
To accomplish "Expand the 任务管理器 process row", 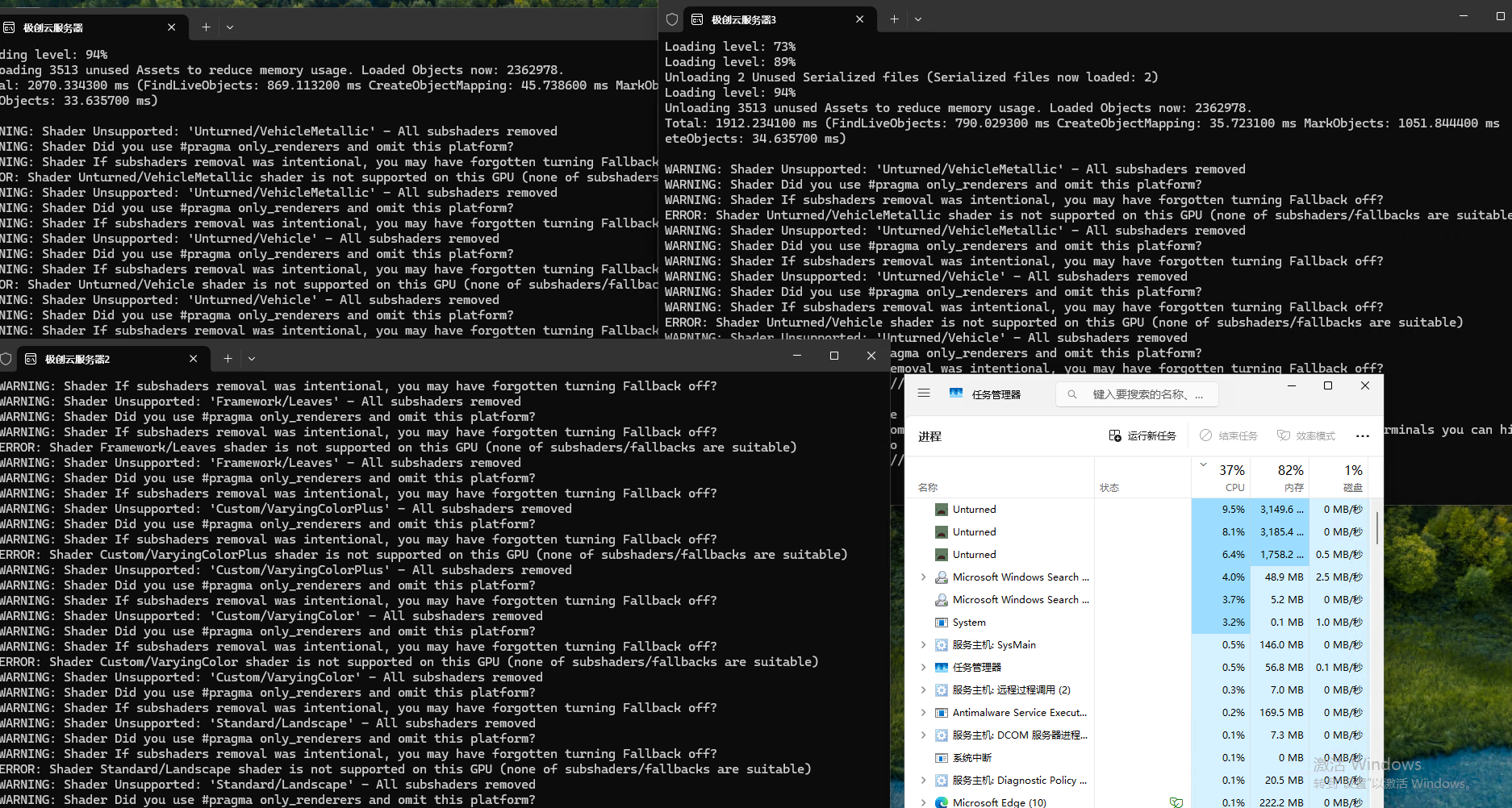I will [923, 668].
